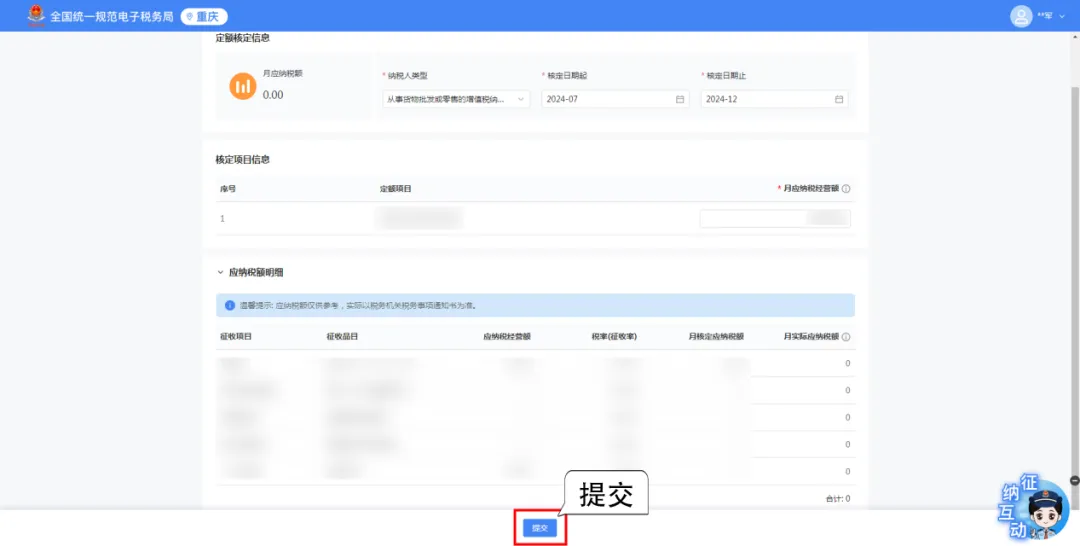Click the 征收品目 column header
Image resolution: width=1080 pixels, height=546 pixels.
[x=342, y=337]
